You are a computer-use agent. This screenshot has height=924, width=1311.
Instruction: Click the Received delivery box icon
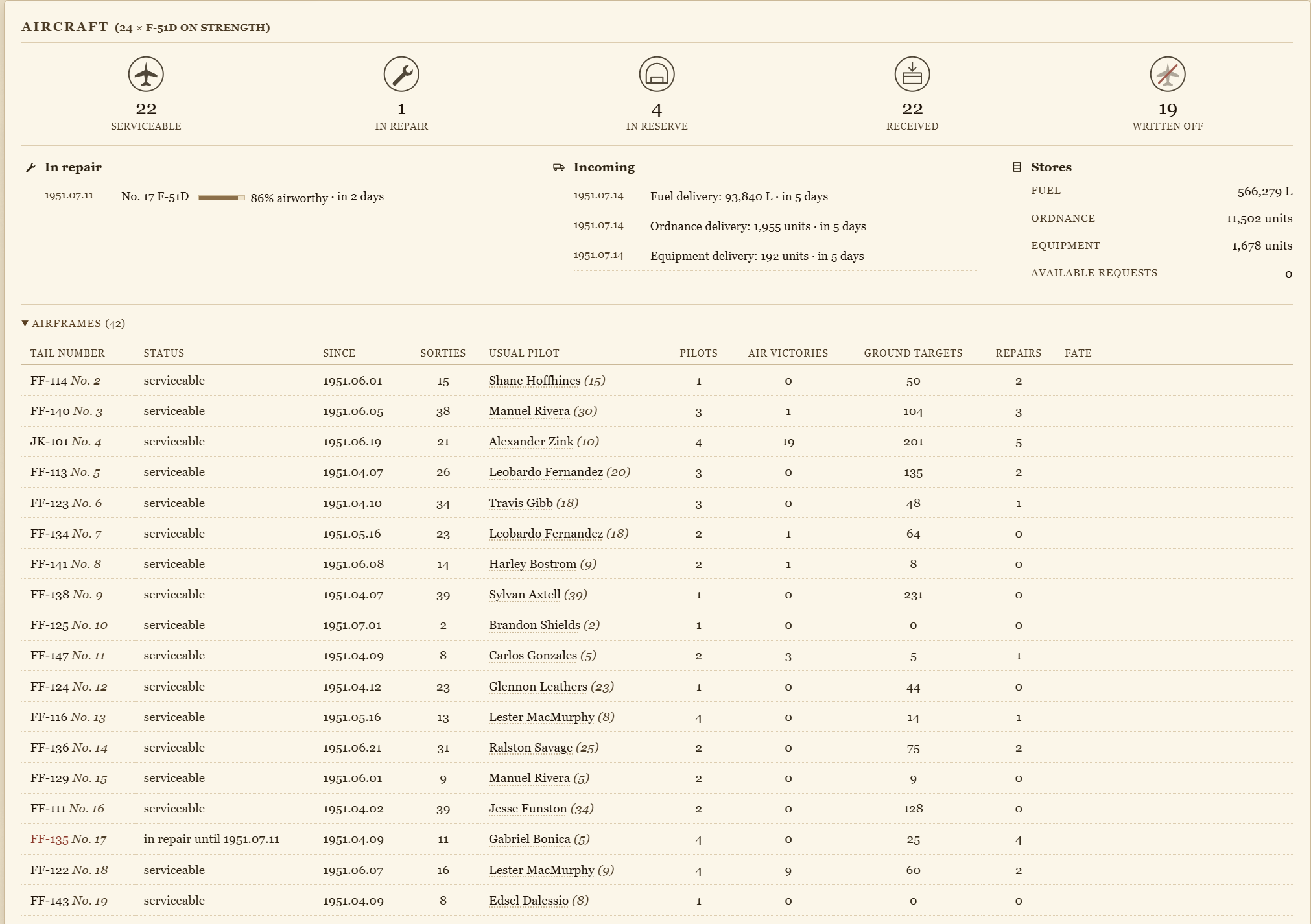(912, 74)
